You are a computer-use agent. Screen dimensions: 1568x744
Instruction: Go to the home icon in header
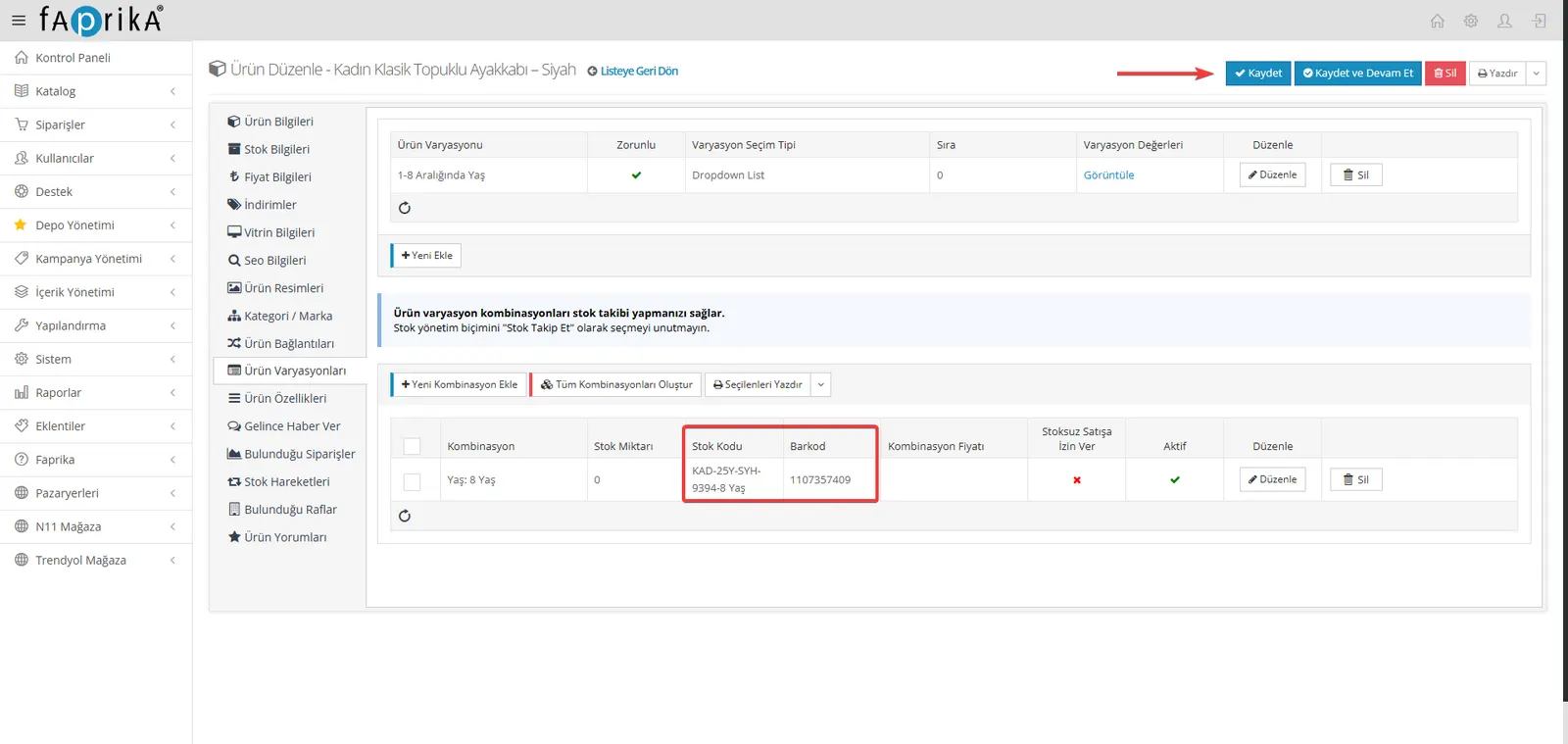1437,21
